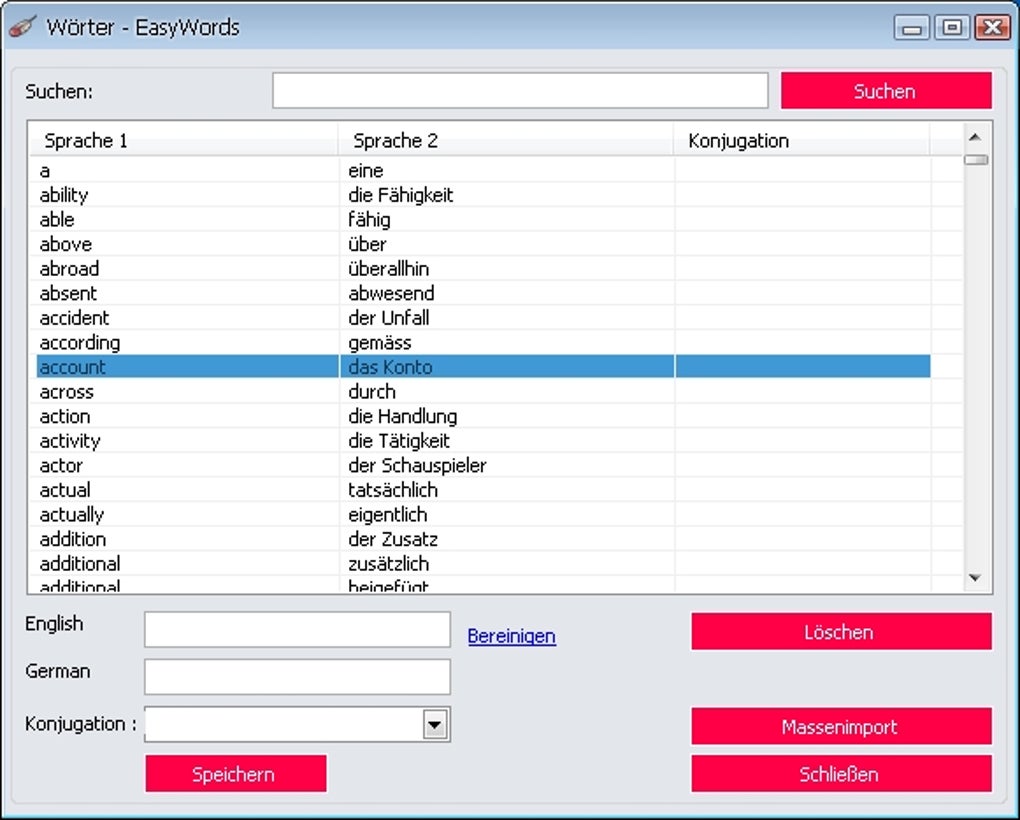Select the word 'ability' in the list

pyautogui.click(x=64, y=195)
